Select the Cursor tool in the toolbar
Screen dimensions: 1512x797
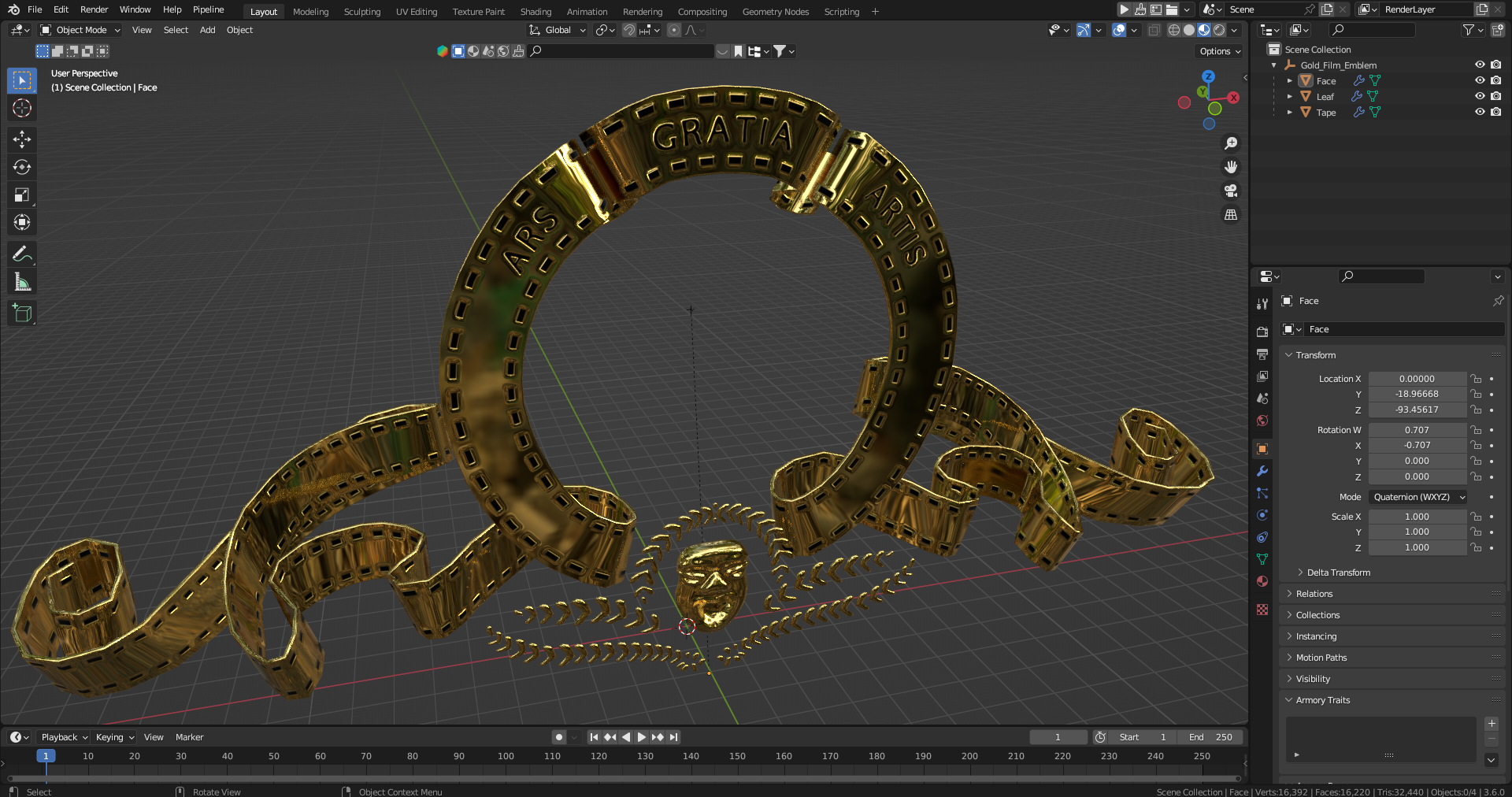coord(22,108)
